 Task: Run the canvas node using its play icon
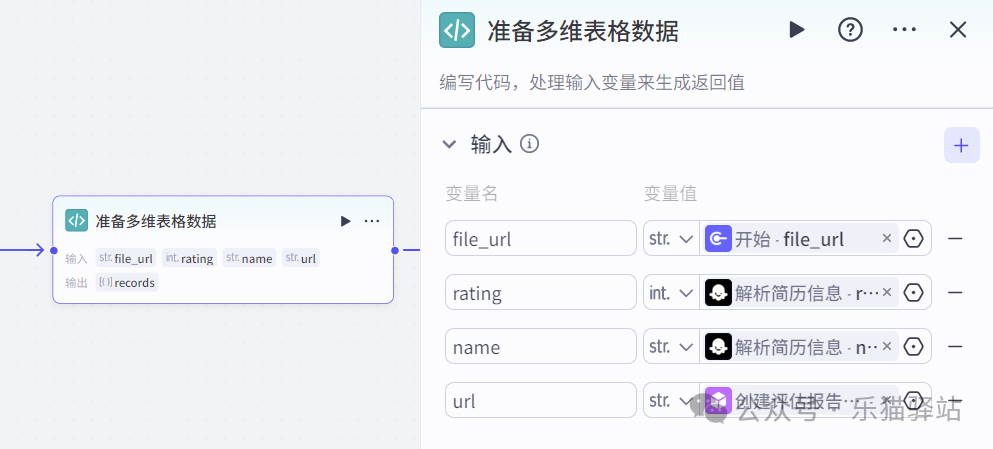pos(345,221)
